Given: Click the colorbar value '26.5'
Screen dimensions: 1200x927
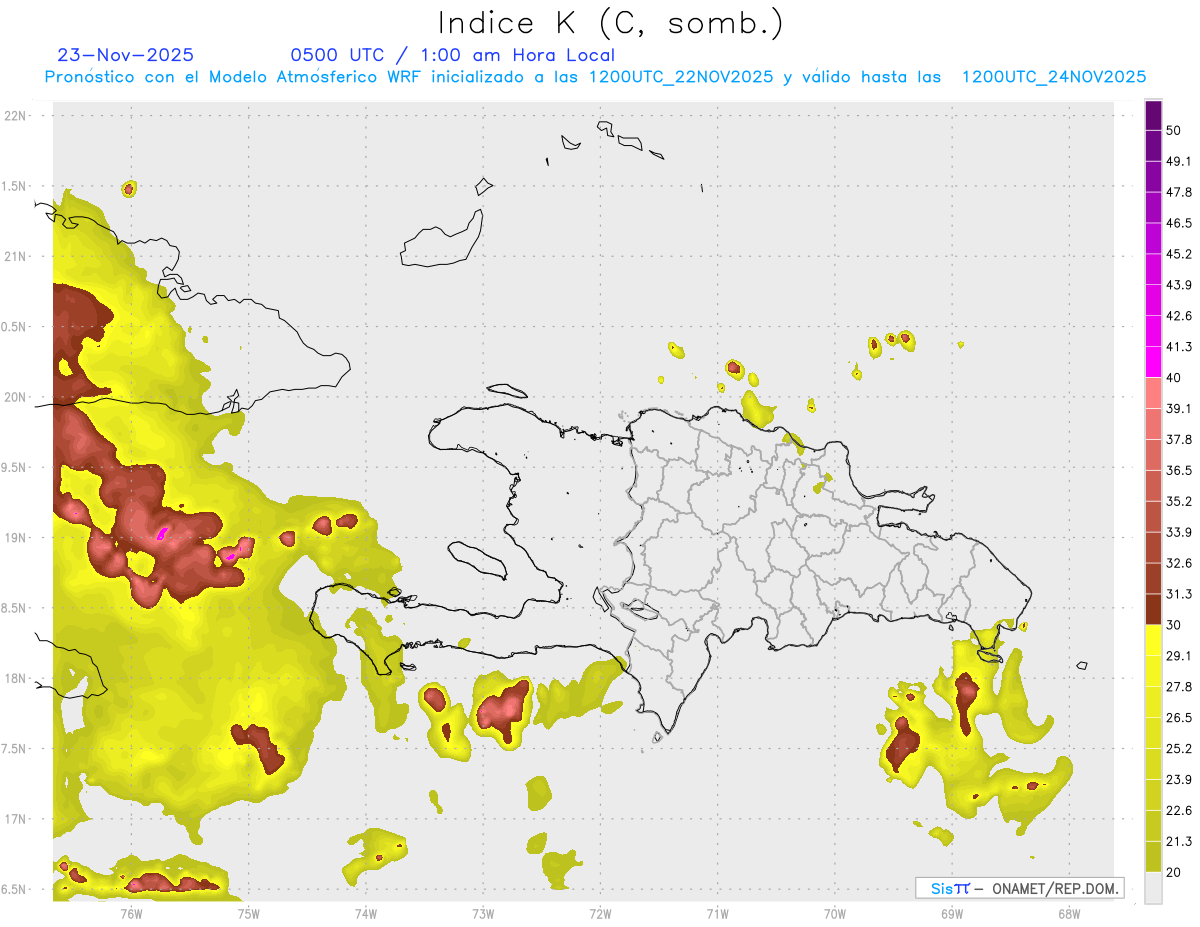Looking at the screenshot, I should click(x=1179, y=718).
